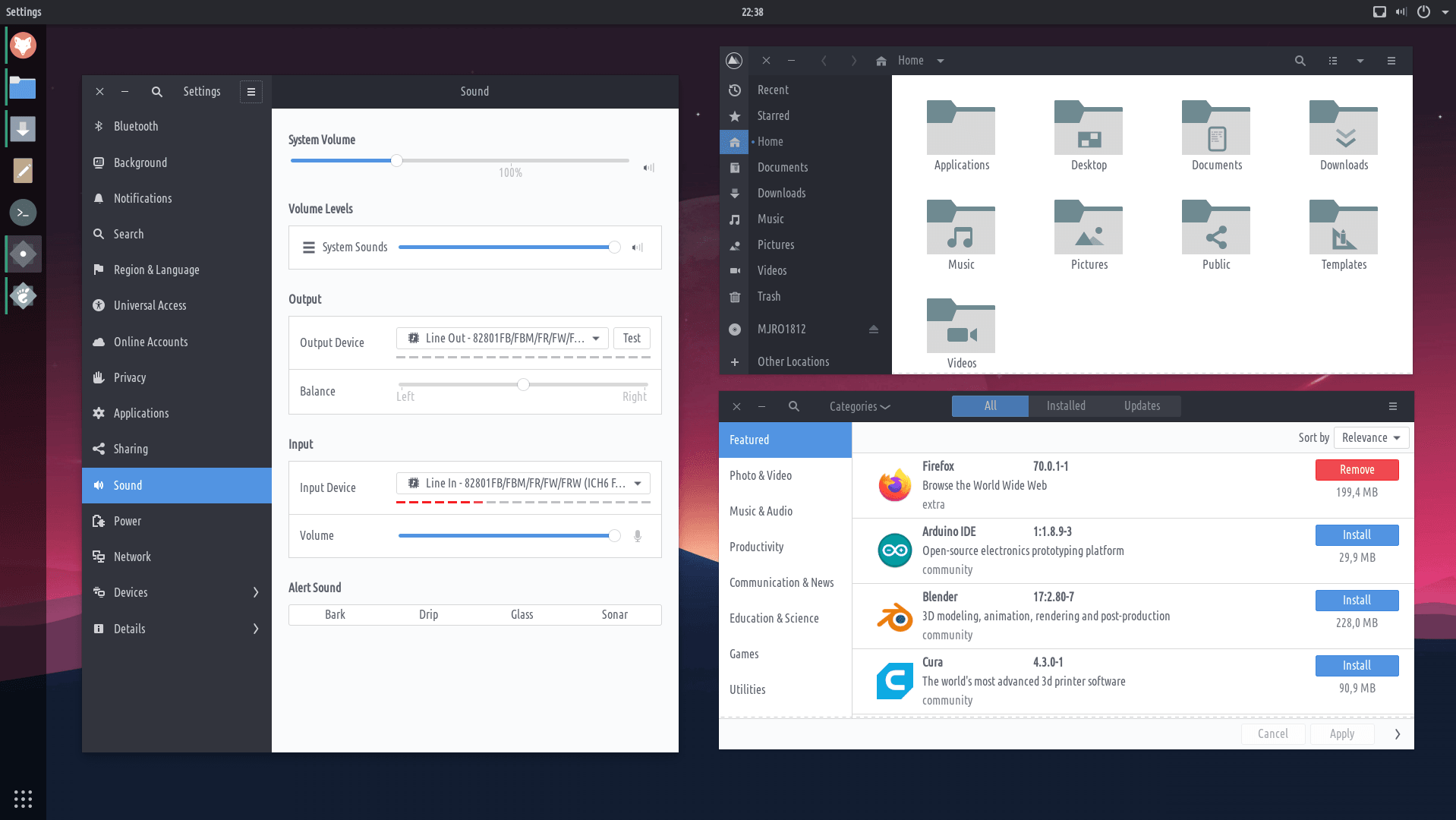Click the Test output button
The image size is (1456, 820).
point(631,339)
